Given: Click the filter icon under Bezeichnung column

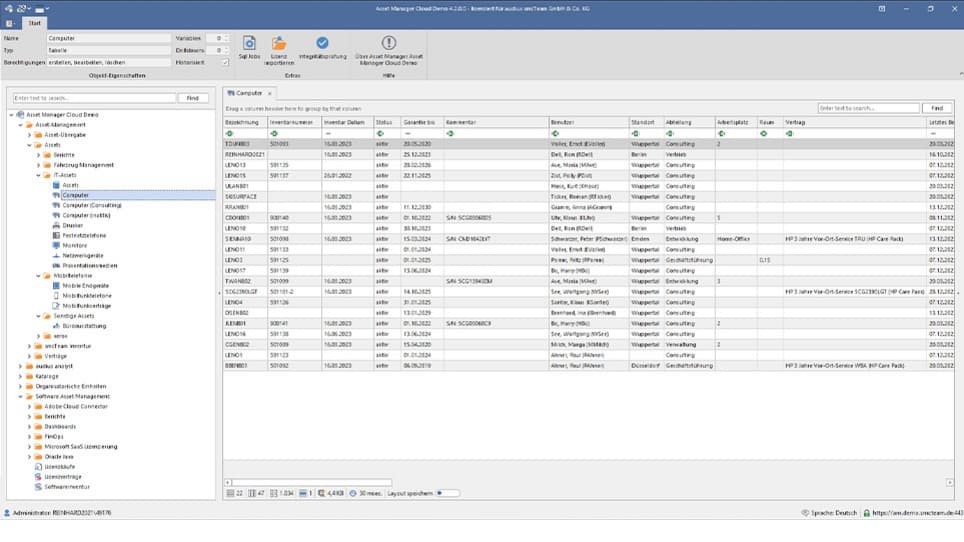Looking at the screenshot, I should (229, 133).
